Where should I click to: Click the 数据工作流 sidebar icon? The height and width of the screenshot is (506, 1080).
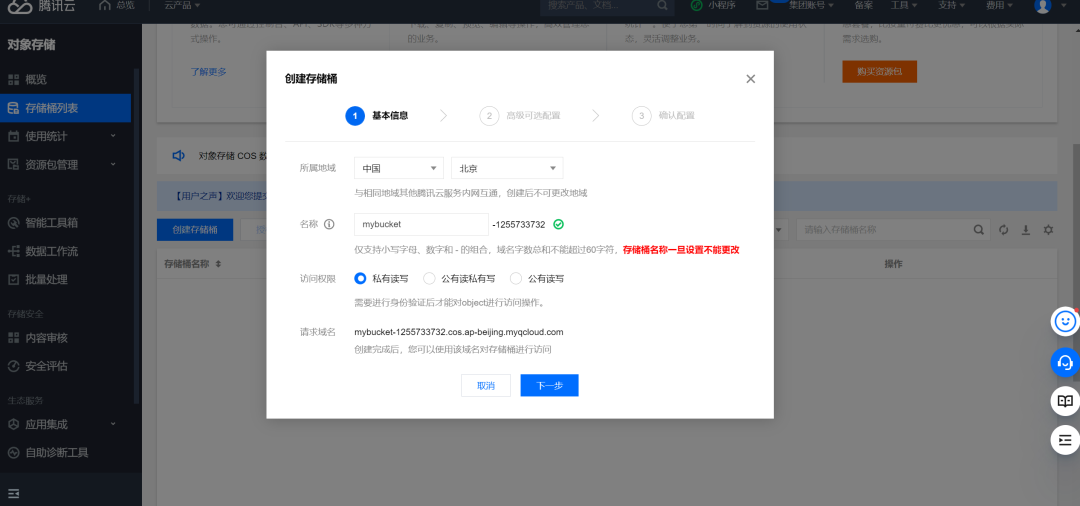pos(13,251)
